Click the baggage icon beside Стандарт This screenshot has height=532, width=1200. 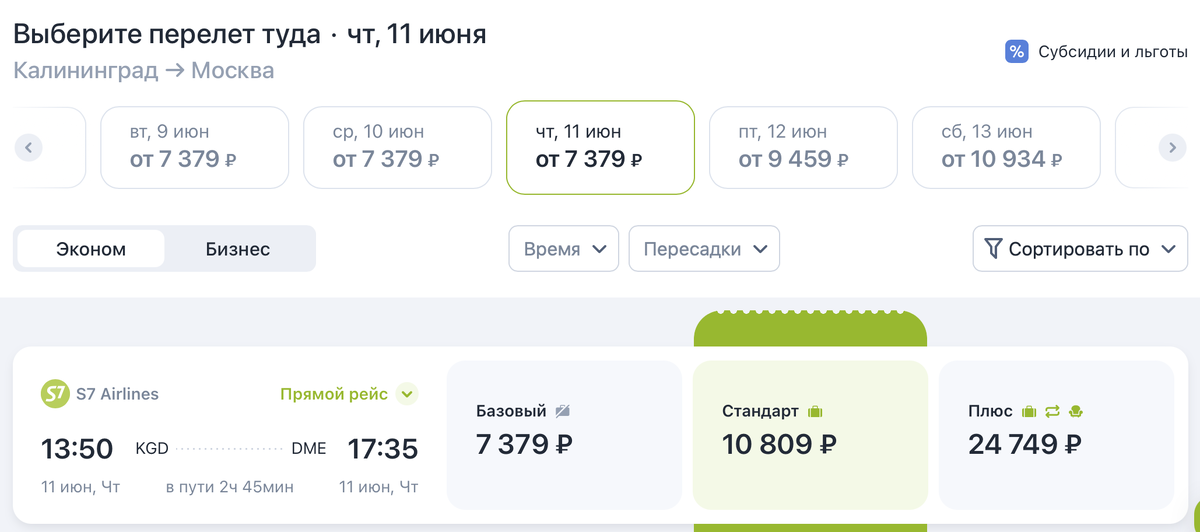[815, 411]
